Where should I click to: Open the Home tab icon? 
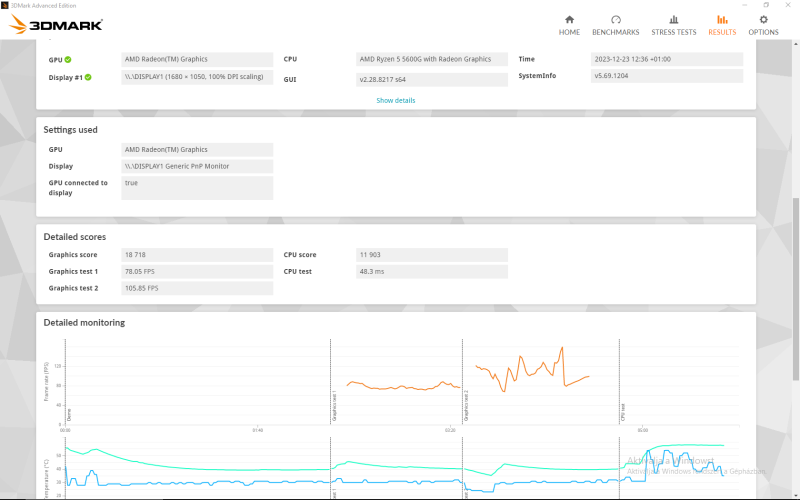tap(569, 19)
